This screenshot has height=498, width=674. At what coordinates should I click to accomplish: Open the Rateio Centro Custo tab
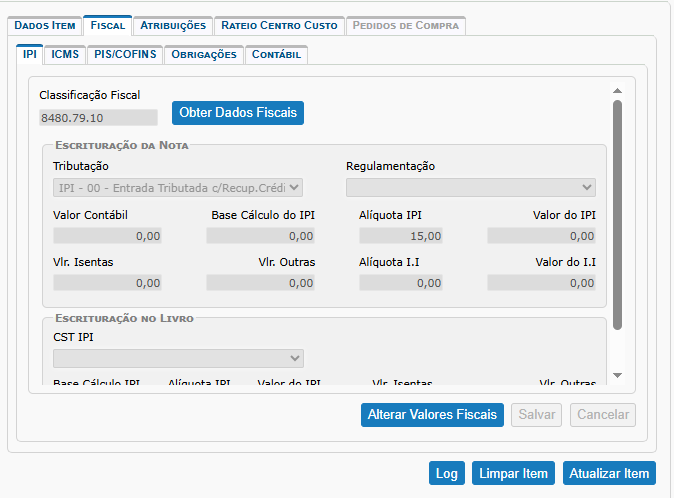[279, 26]
